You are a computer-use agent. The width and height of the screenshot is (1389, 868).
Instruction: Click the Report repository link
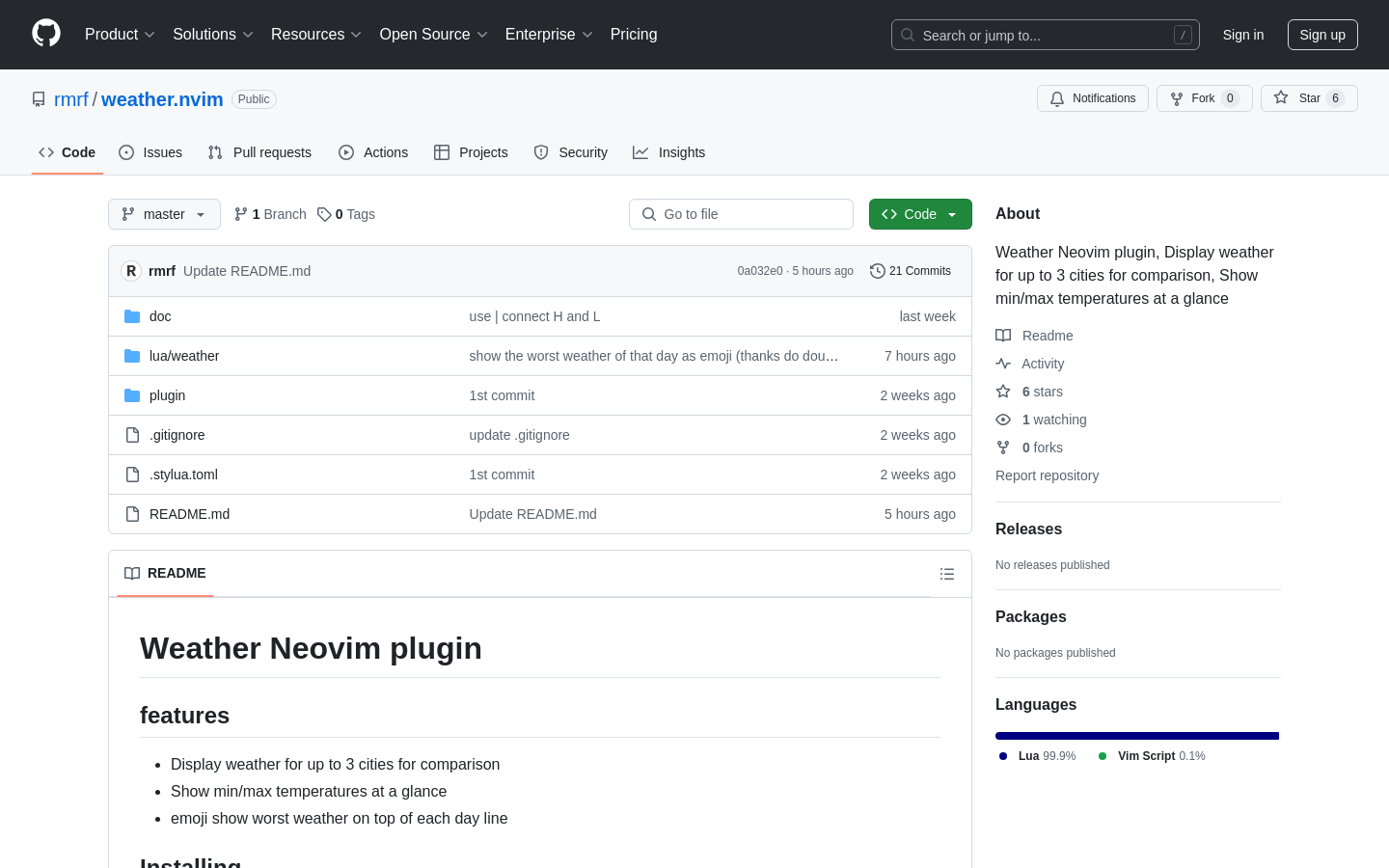coord(1047,475)
